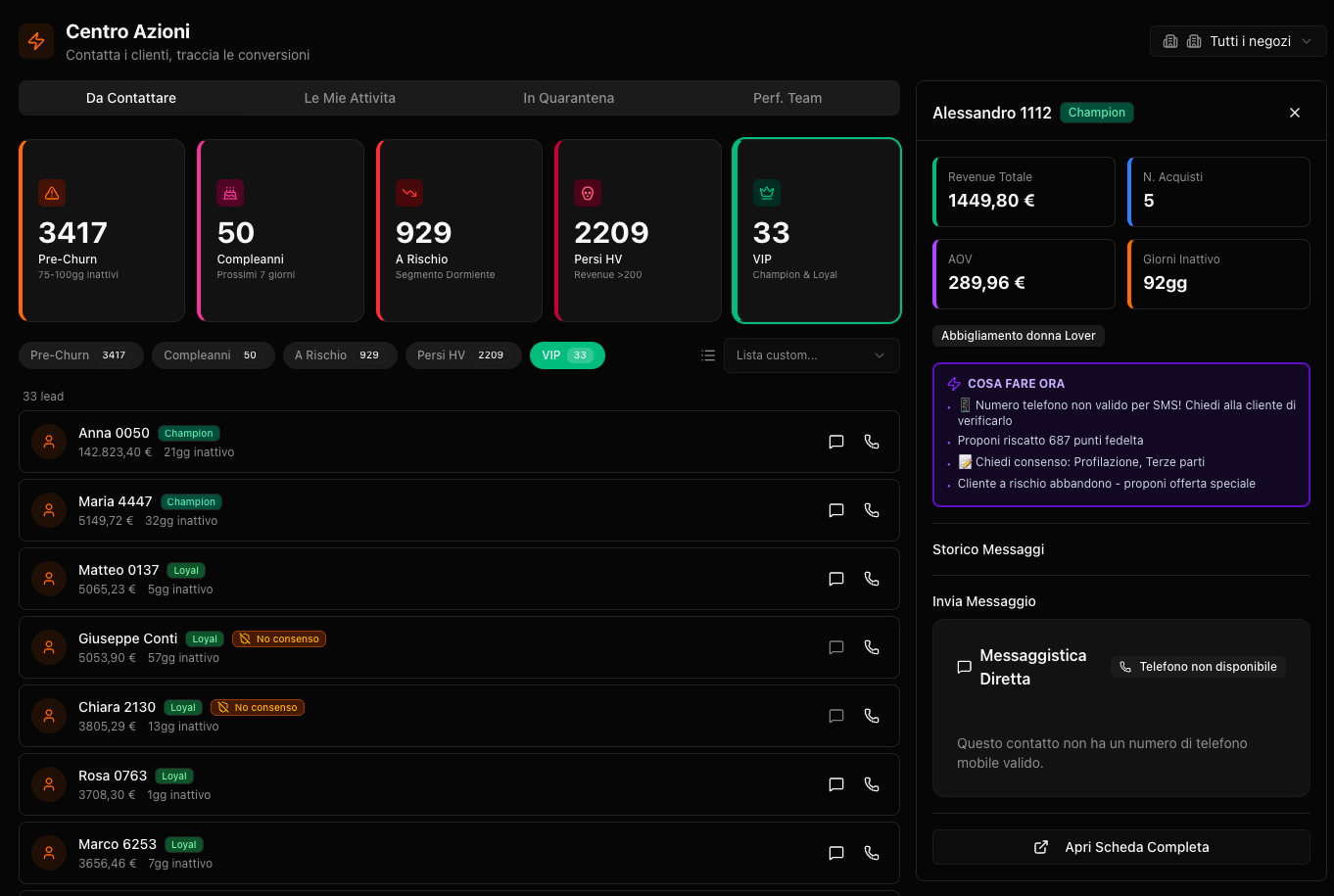The width and height of the screenshot is (1334, 896).
Task: Click the phone icon for Giuseppe Conti
Action: 871,647
